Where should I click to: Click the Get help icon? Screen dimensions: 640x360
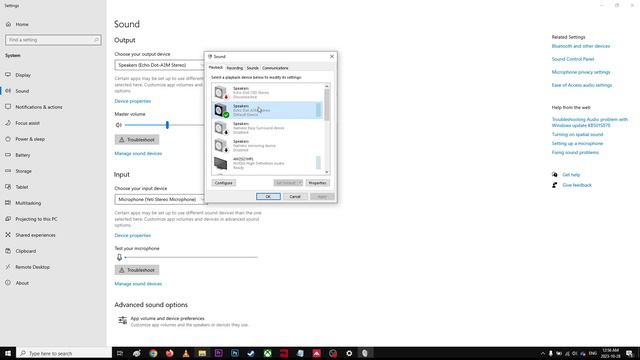click(554, 175)
